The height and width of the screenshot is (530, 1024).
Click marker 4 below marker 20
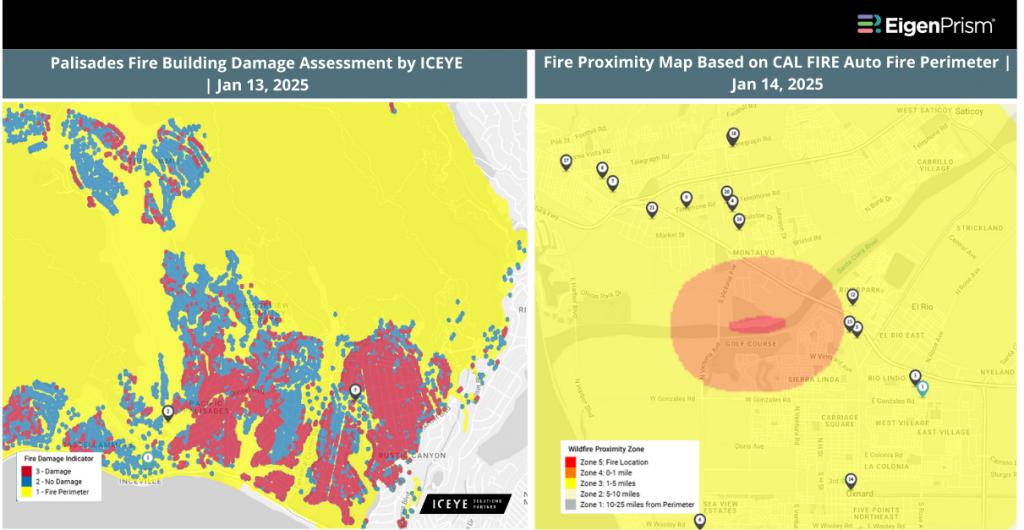coord(733,203)
